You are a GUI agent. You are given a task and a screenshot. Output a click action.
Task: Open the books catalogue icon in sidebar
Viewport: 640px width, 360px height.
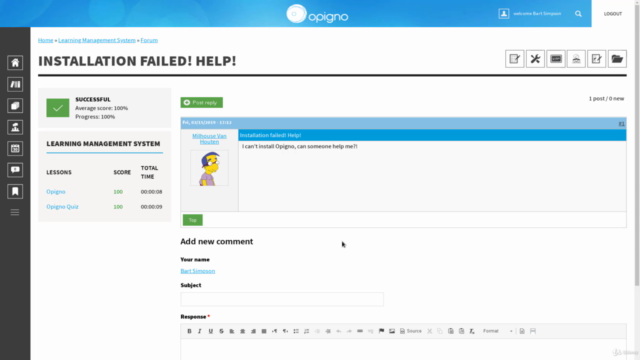(x=15, y=84)
